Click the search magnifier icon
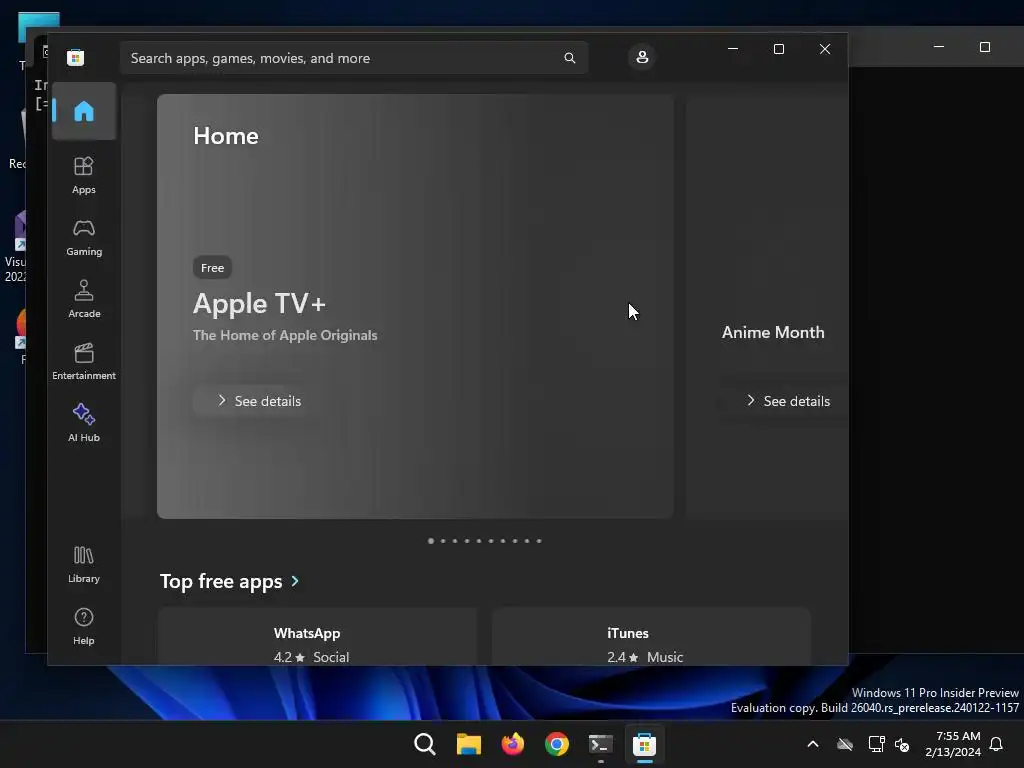This screenshot has height=768, width=1024. [x=569, y=58]
